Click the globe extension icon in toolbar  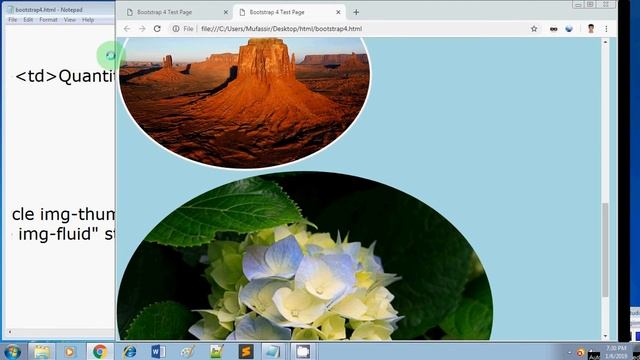569,29
